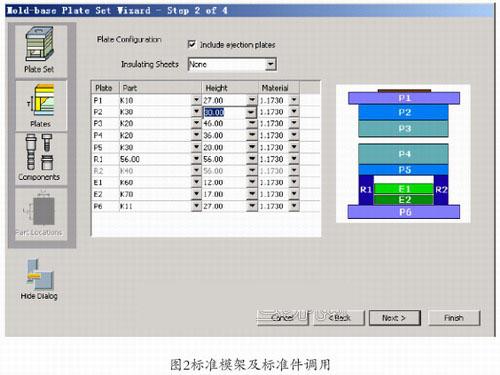Click the Hide Dialog icon

click(x=39, y=279)
